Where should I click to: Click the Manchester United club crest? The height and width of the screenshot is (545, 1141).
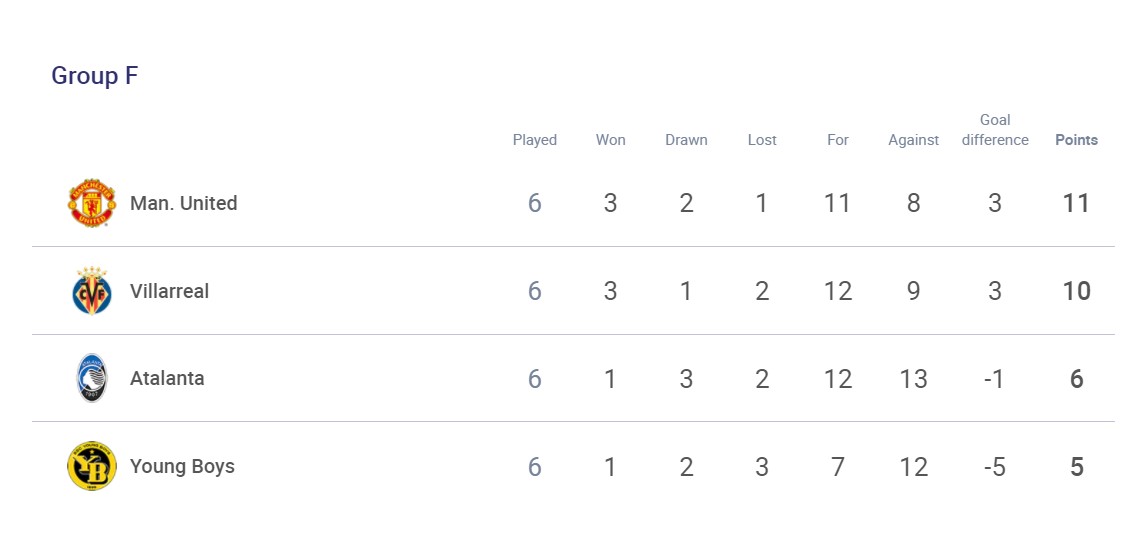91,204
